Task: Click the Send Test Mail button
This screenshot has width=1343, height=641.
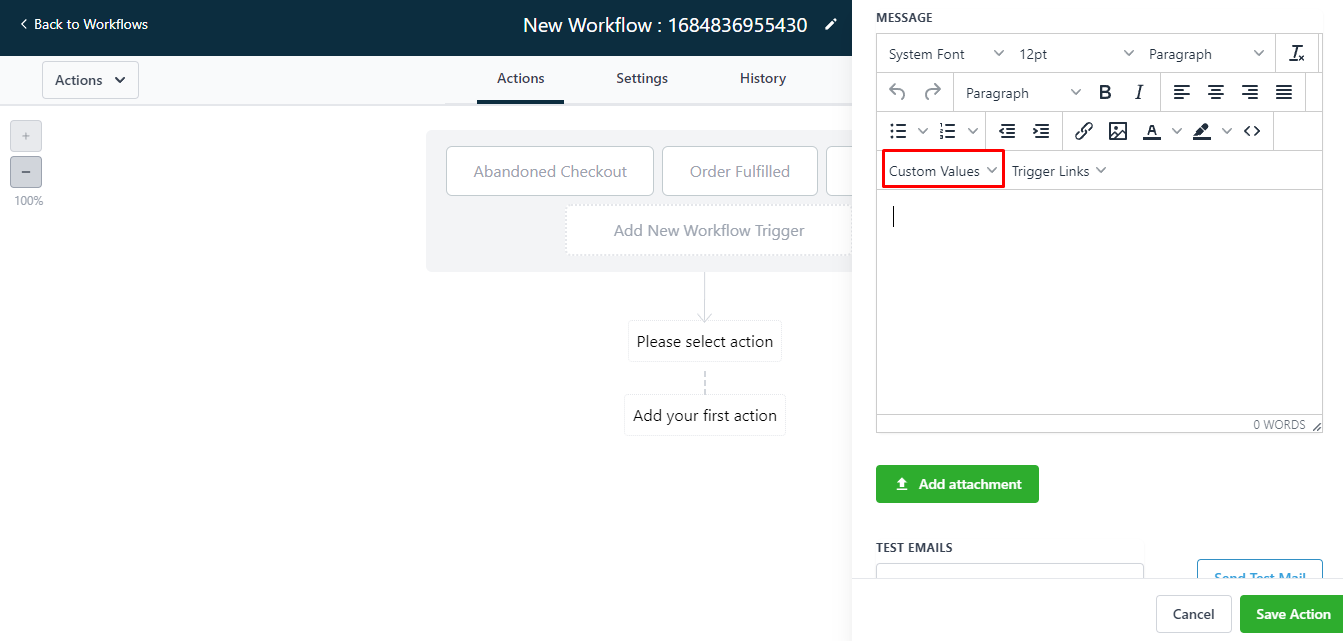Action: (1260, 570)
